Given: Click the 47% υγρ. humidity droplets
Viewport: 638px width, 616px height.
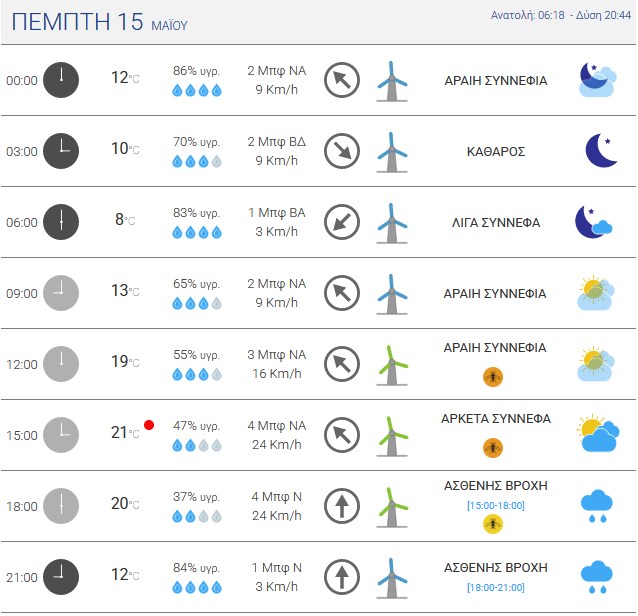Looking at the screenshot, I should click(197, 445).
